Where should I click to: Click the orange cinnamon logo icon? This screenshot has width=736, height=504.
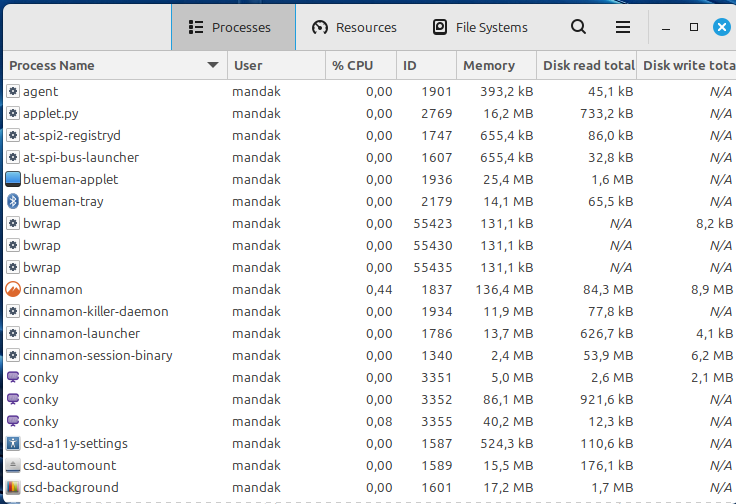[x=13, y=290]
